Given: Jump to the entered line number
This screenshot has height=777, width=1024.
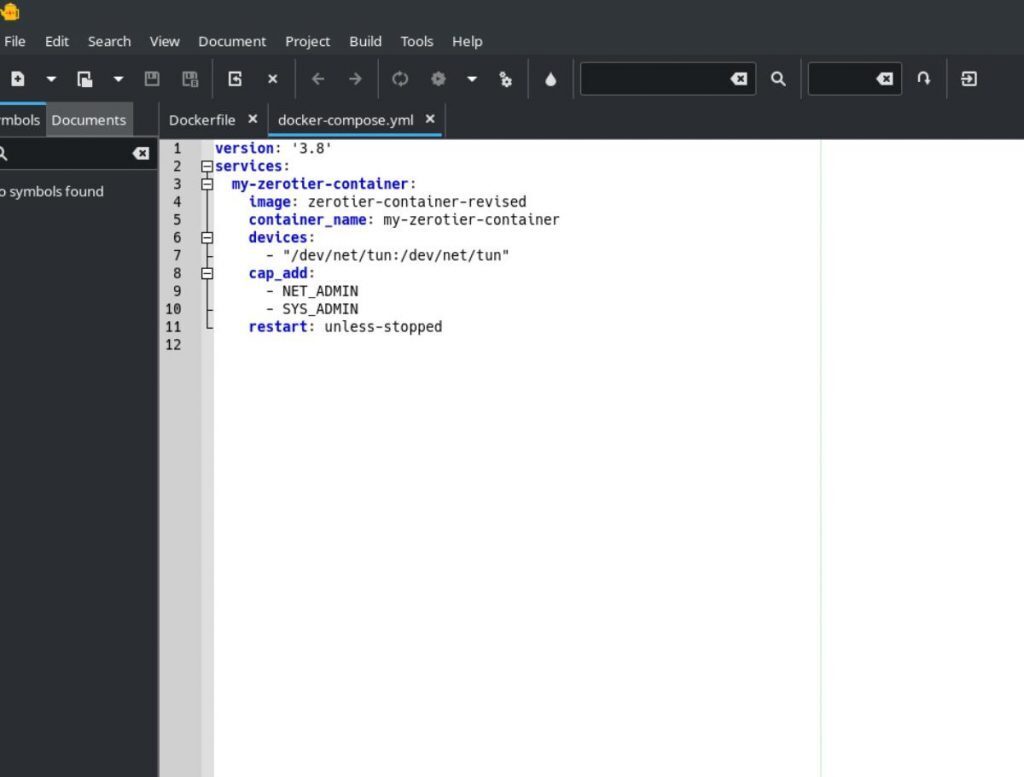Looking at the screenshot, I should (923, 78).
